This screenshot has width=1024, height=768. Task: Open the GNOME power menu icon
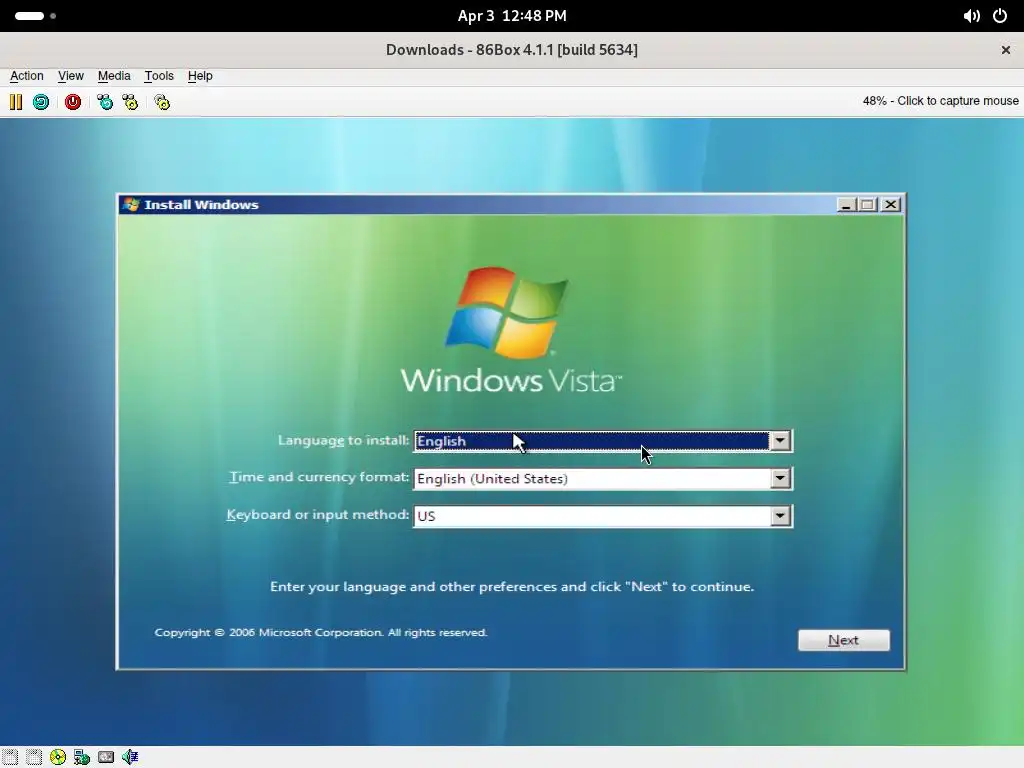pyautogui.click(x=1000, y=16)
